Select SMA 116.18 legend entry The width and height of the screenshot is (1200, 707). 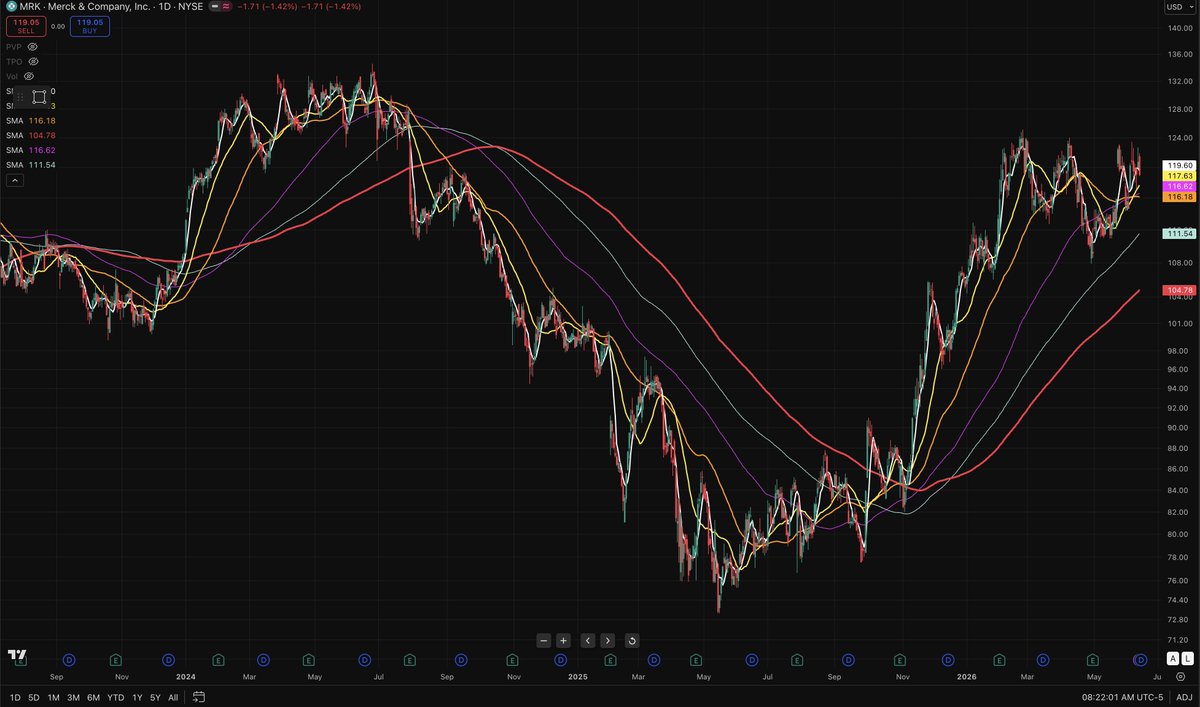pyautogui.click(x=30, y=121)
